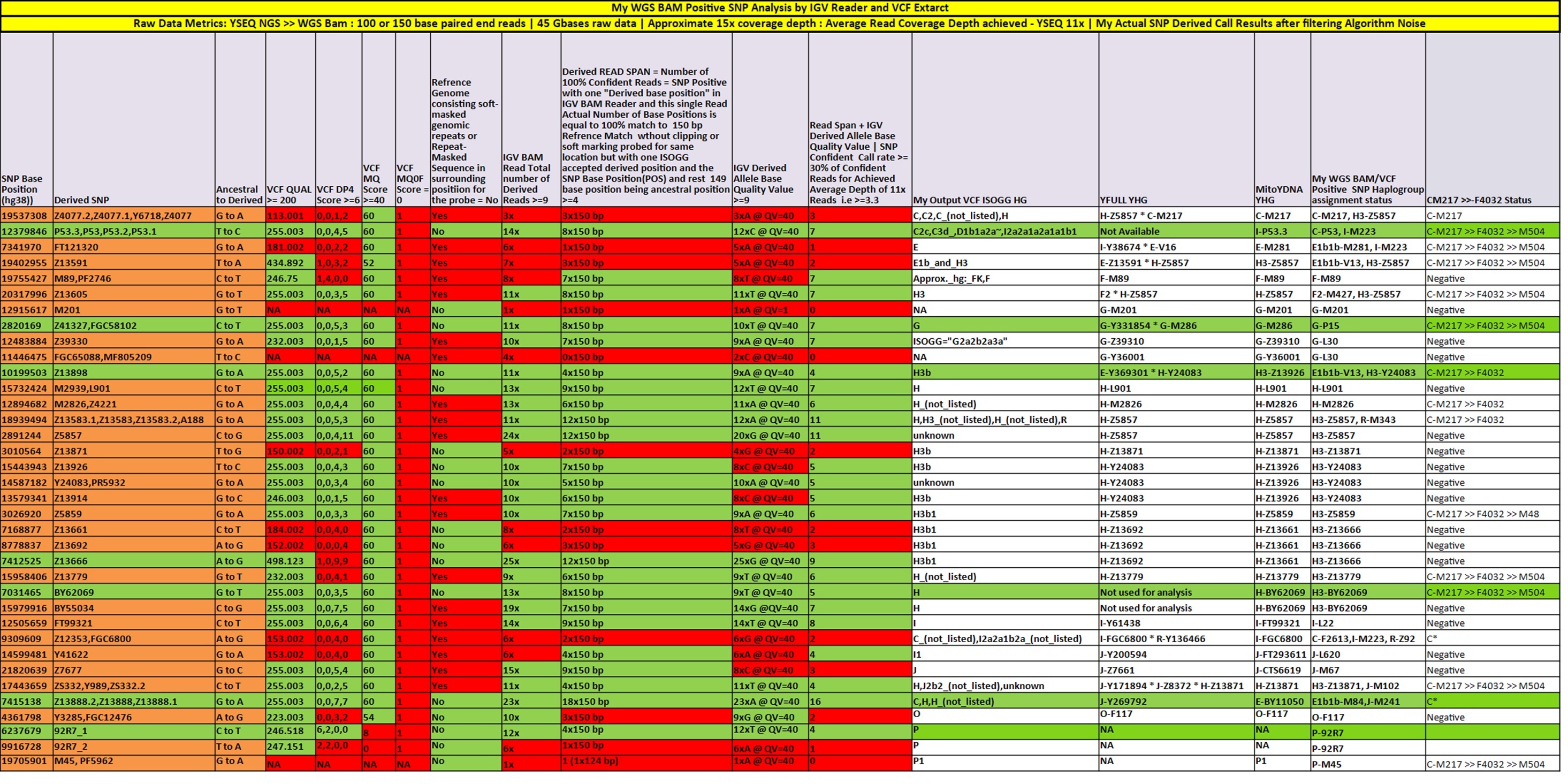Click 'Positive SNP Haplogroup assignment status' header
The width and height of the screenshot is (1568, 784).
coord(1368,120)
